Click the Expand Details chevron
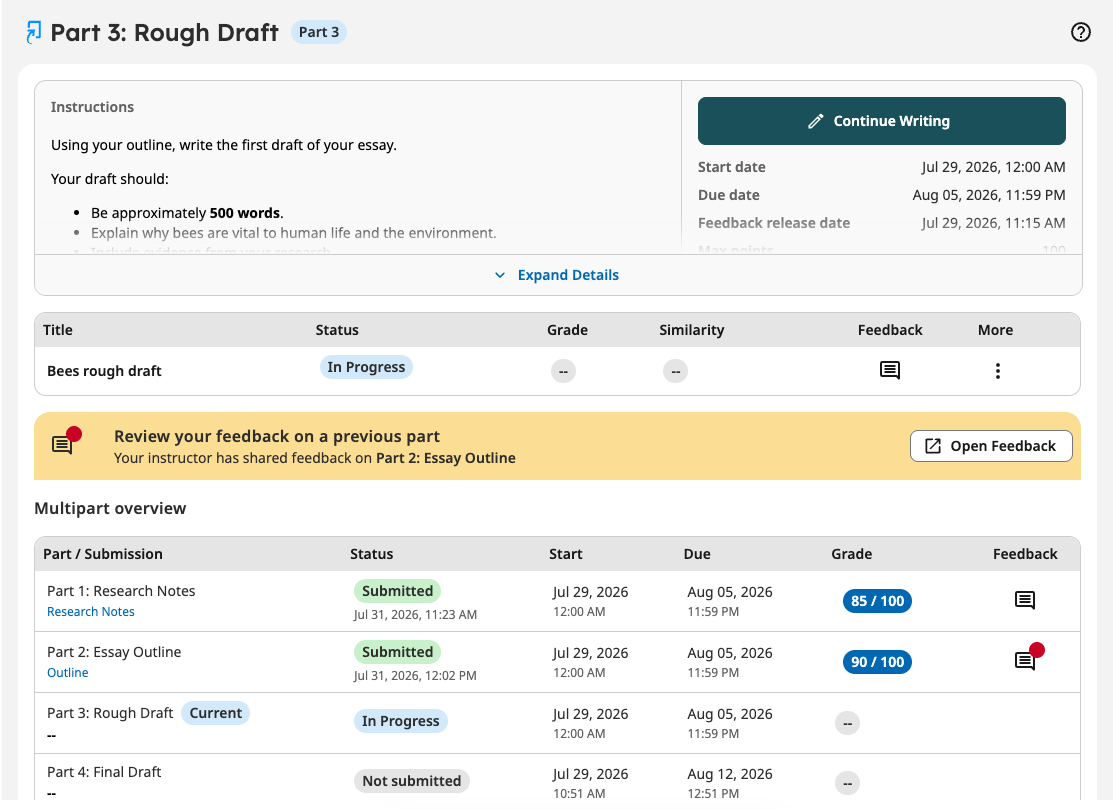This screenshot has height=809, width=1113. click(500, 275)
